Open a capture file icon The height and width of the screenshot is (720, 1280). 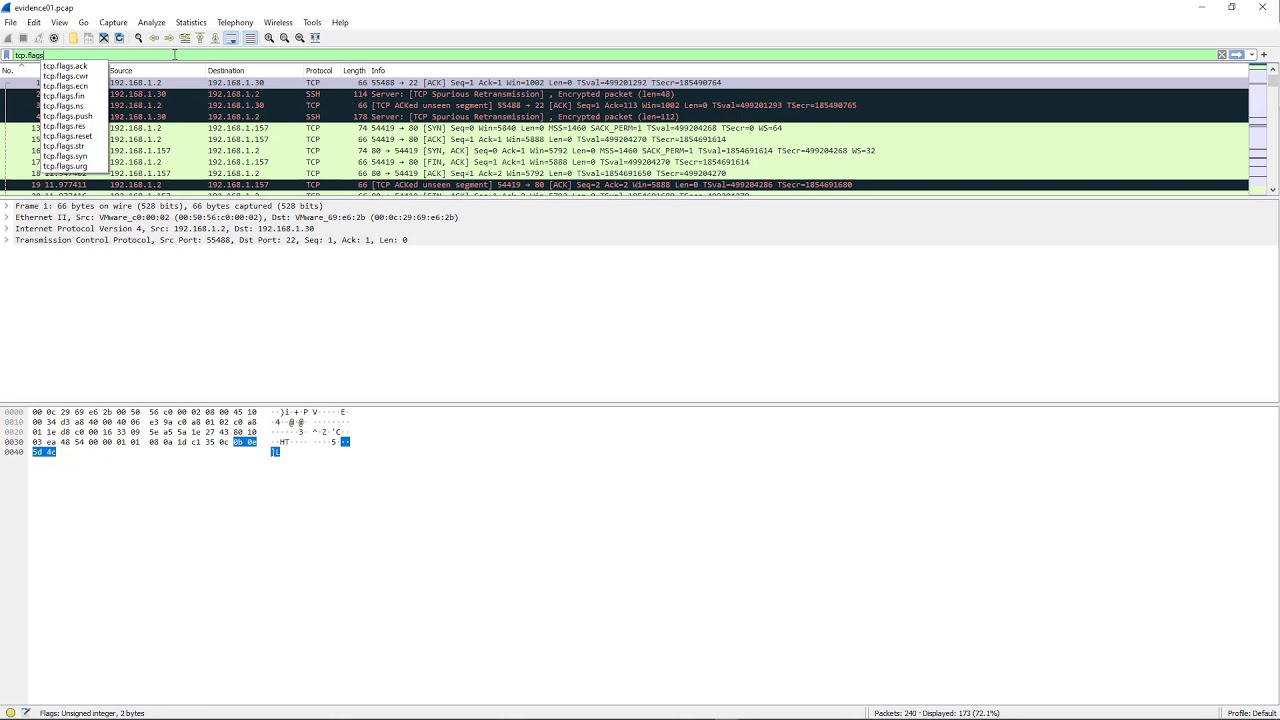tap(73, 38)
